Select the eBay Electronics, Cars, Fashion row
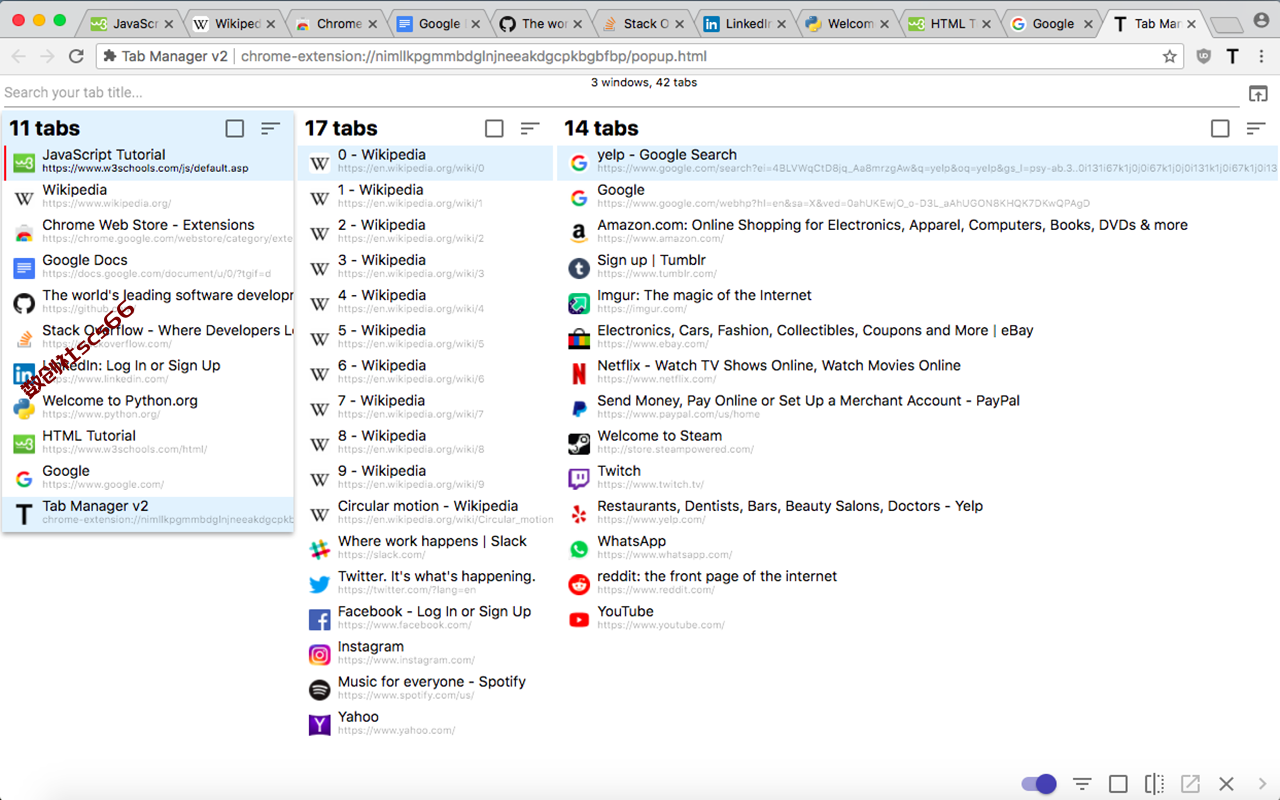Screen dimensions: 1280x800 [917, 338]
